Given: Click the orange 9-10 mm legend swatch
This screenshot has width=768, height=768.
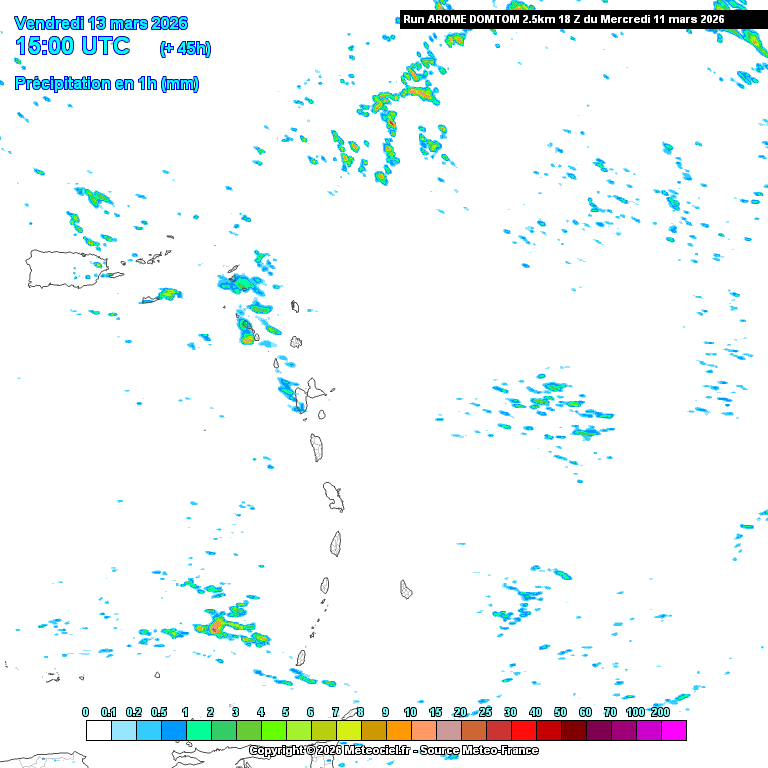Looking at the screenshot, I should point(398,731).
